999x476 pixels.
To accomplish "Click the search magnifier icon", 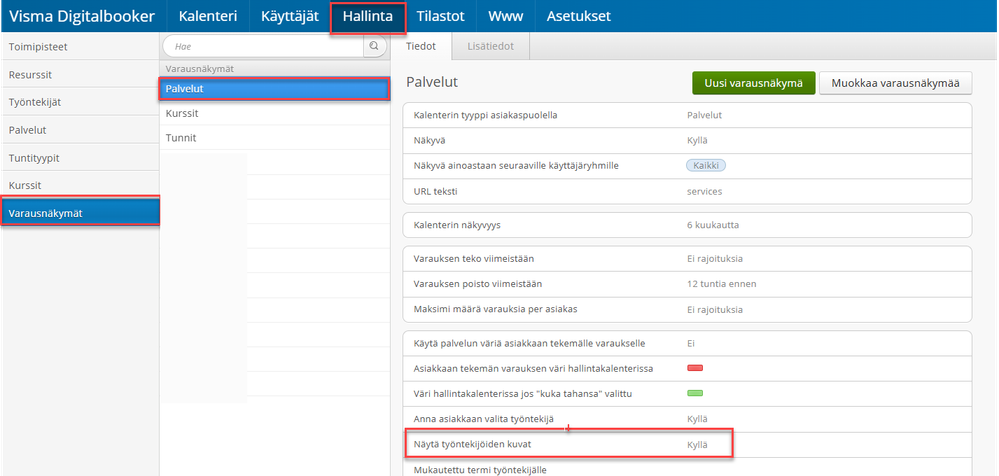I will tap(375, 46).
